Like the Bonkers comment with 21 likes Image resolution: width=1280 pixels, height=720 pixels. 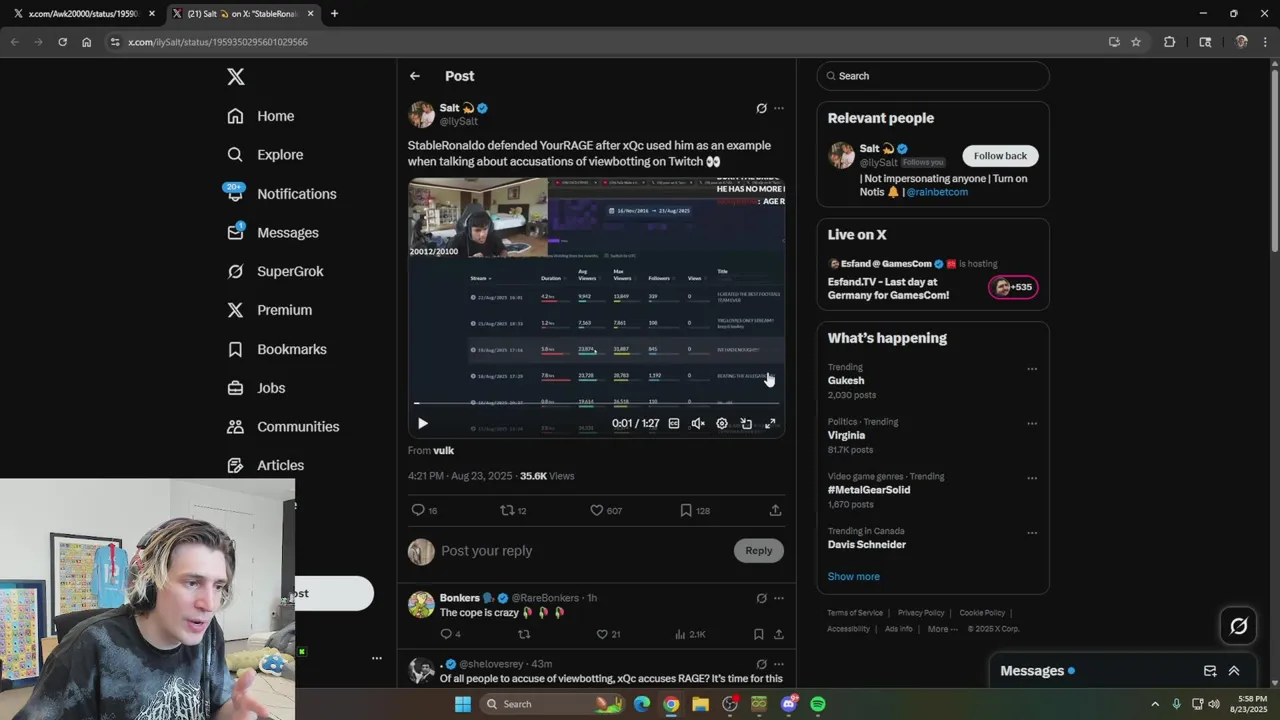(608, 634)
